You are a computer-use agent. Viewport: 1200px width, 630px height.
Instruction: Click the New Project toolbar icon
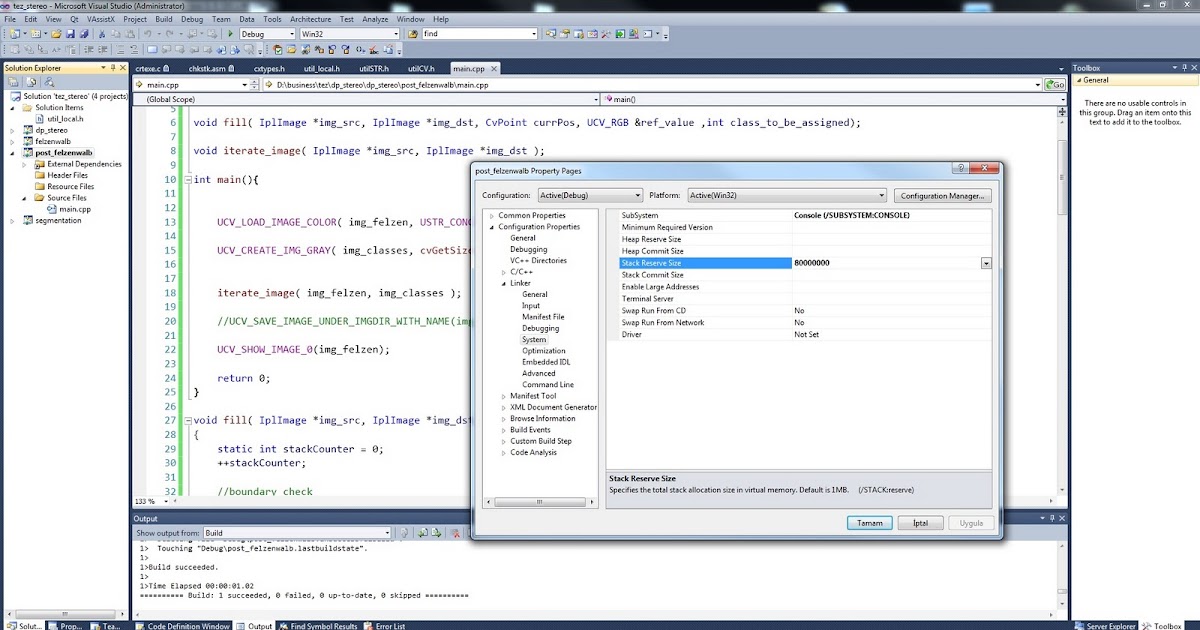pyautogui.click(x=13, y=34)
